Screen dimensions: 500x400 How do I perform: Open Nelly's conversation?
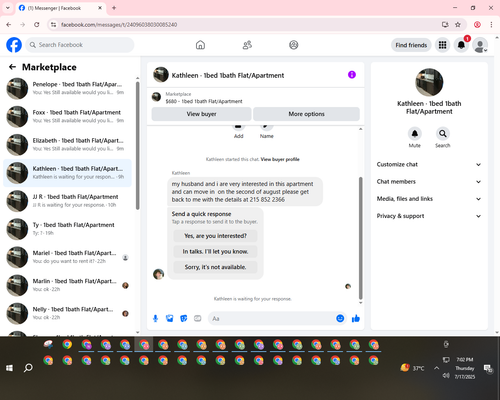pyautogui.click(x=67, y=313)
